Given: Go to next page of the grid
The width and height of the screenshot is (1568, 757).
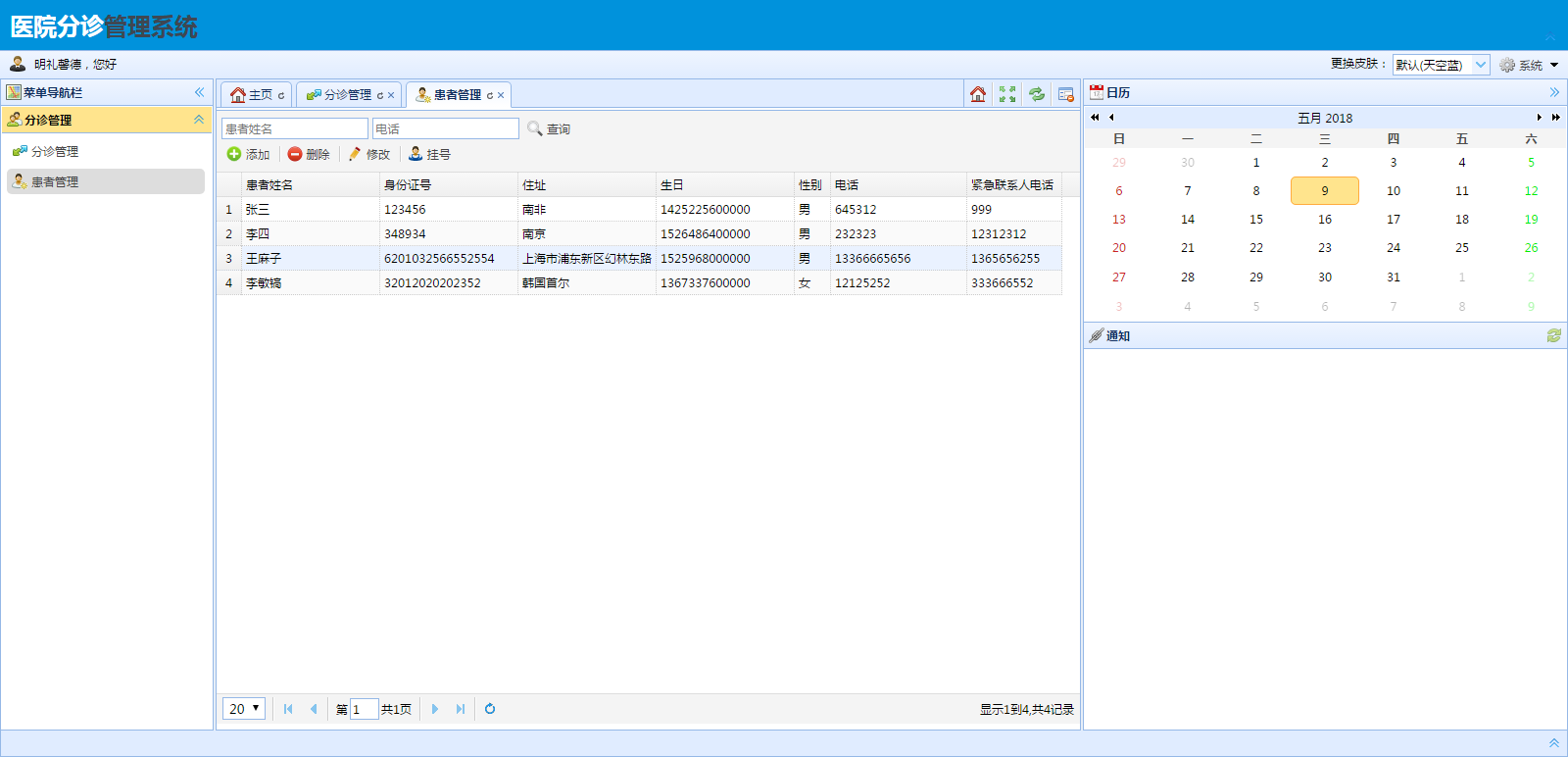Looking at the screenshot, I should coord(435,709).
